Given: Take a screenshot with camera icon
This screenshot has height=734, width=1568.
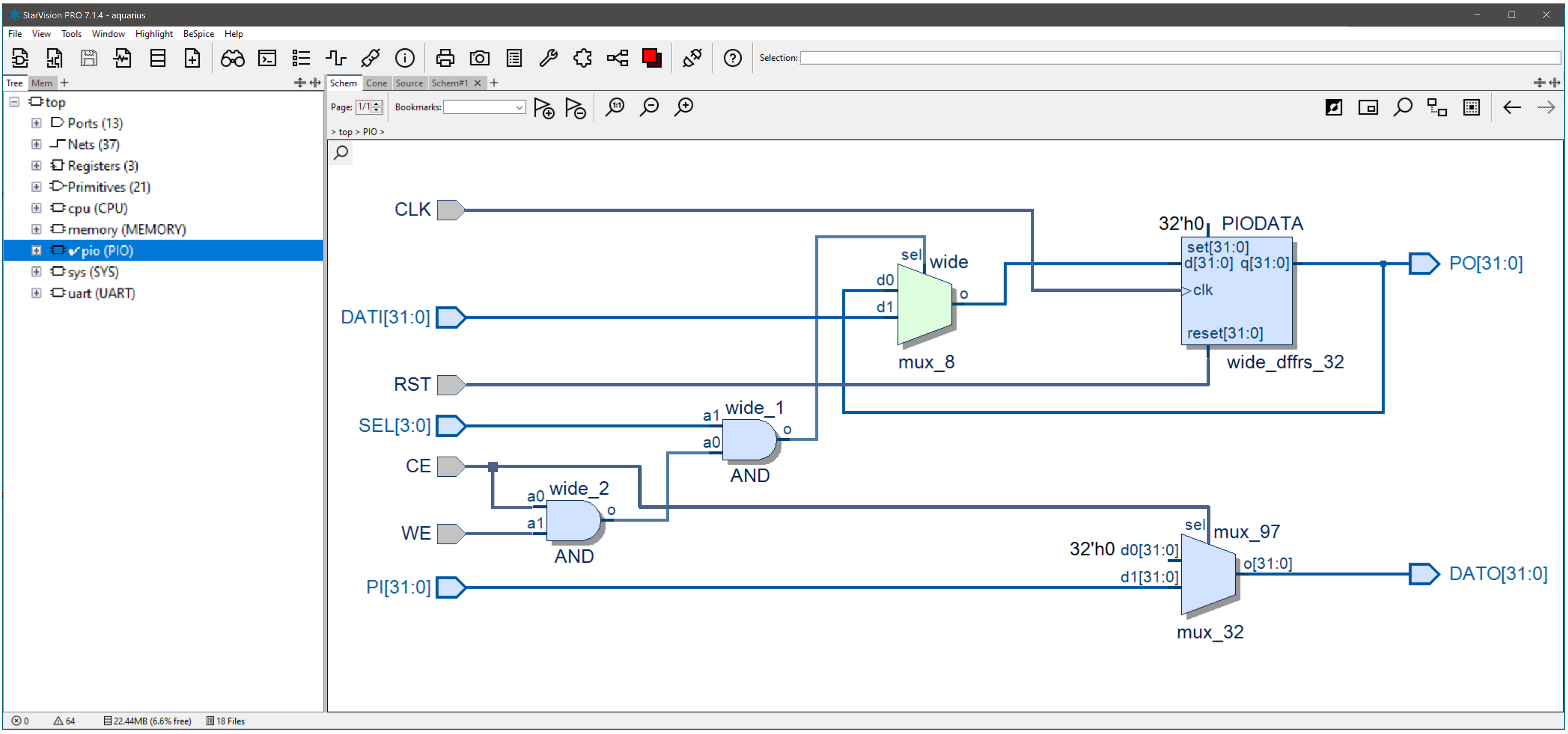Looking at the screenshot, I should (479, 58).
